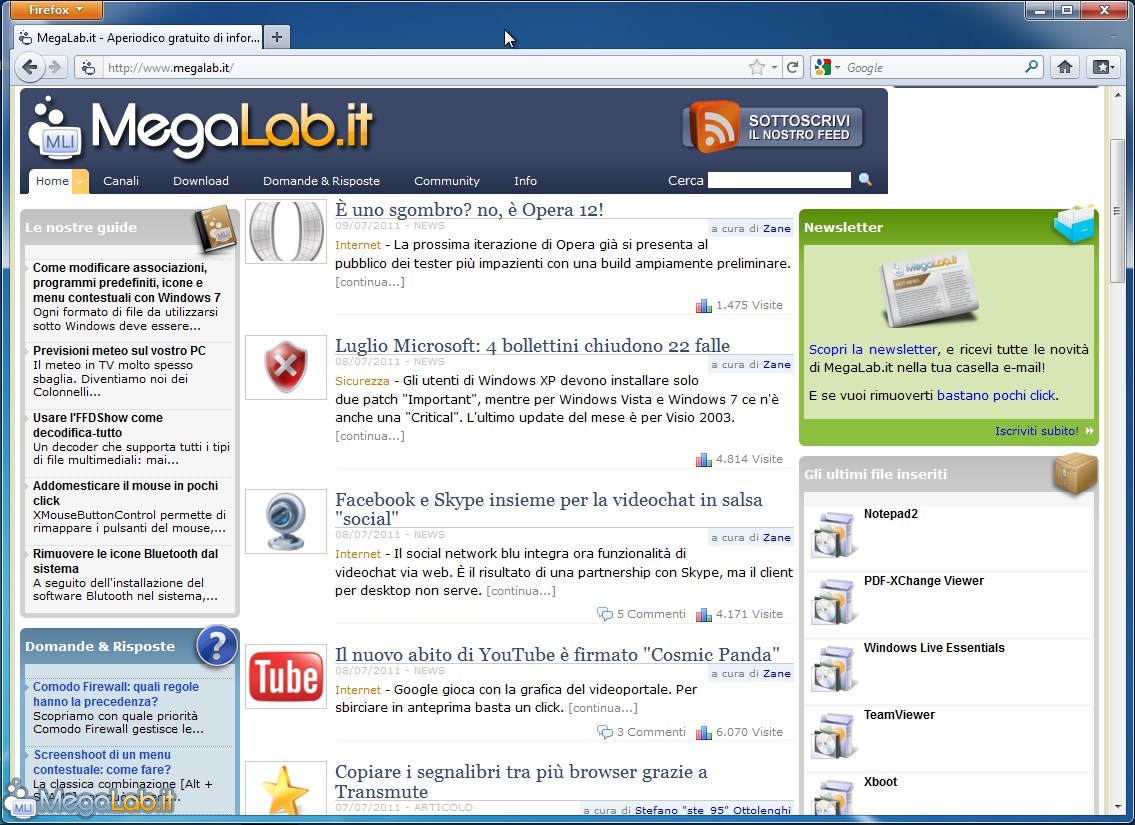The height and width of the screenshot is (825, 1135).
Task: Open the Domande & Risposte menu item
Action: tap(321, 181)
